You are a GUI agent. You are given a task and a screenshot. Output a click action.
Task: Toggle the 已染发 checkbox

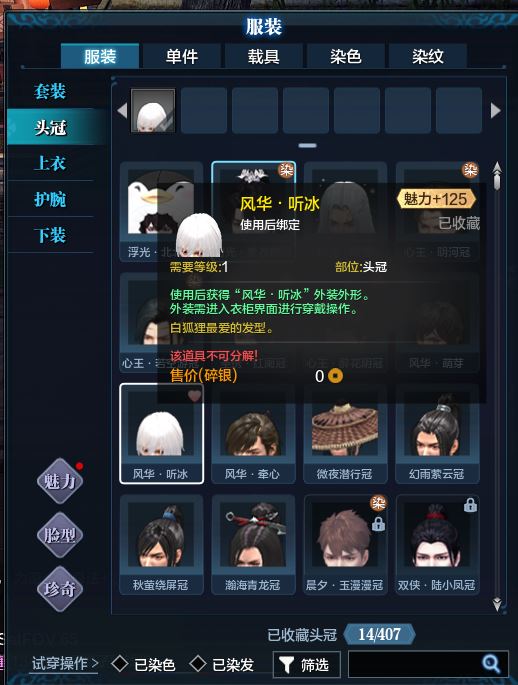pyautogui.click(x=198, y=664)
